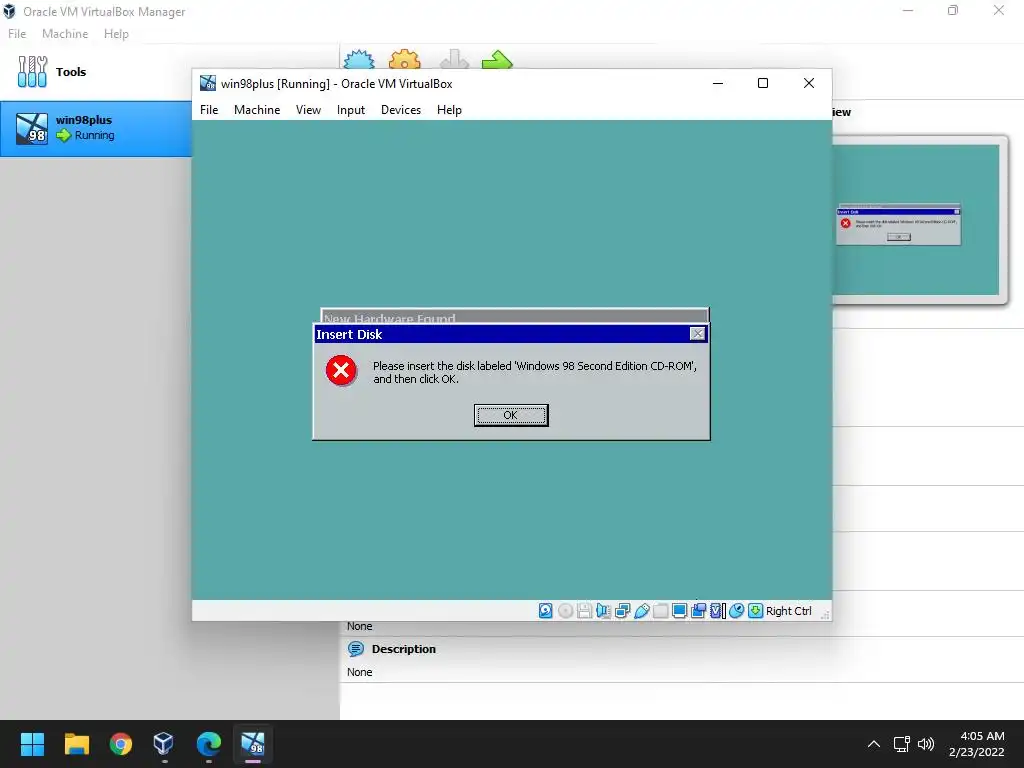
Task: Click the network tray icon
Action: coord(902,744)
